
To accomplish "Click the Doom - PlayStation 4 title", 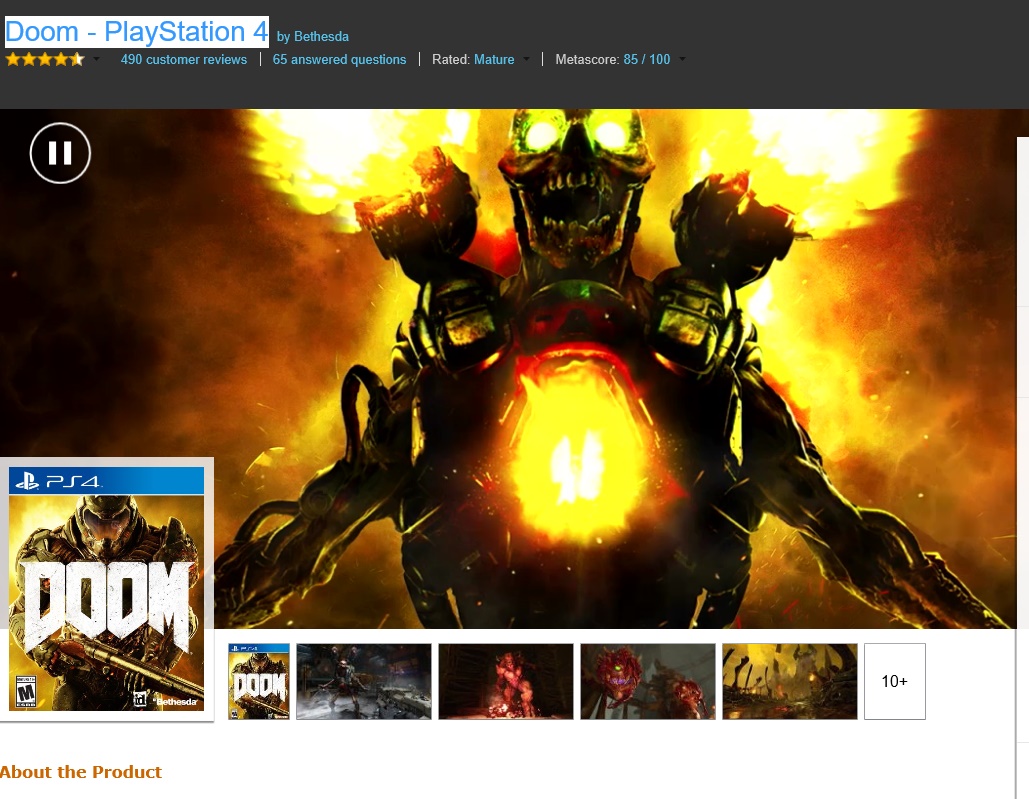I will point(137,32).
